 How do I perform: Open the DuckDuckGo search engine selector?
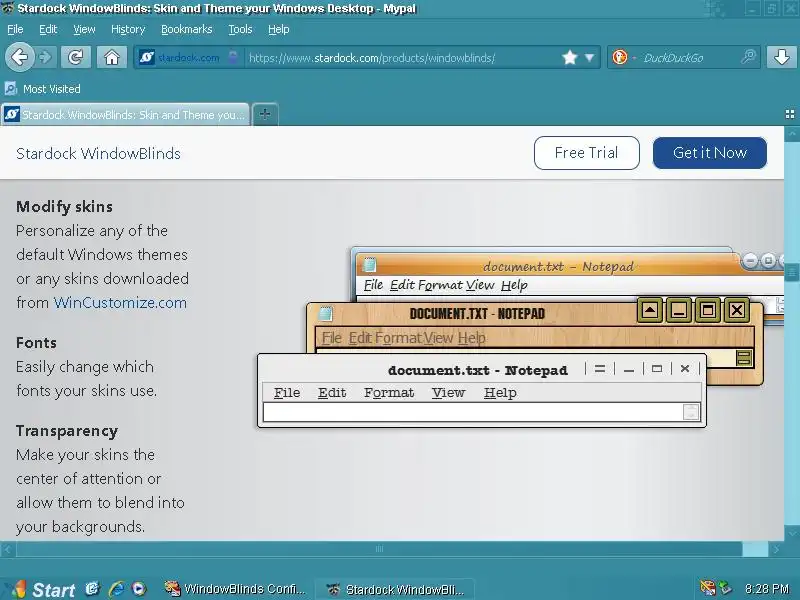(x=623, y=57)
